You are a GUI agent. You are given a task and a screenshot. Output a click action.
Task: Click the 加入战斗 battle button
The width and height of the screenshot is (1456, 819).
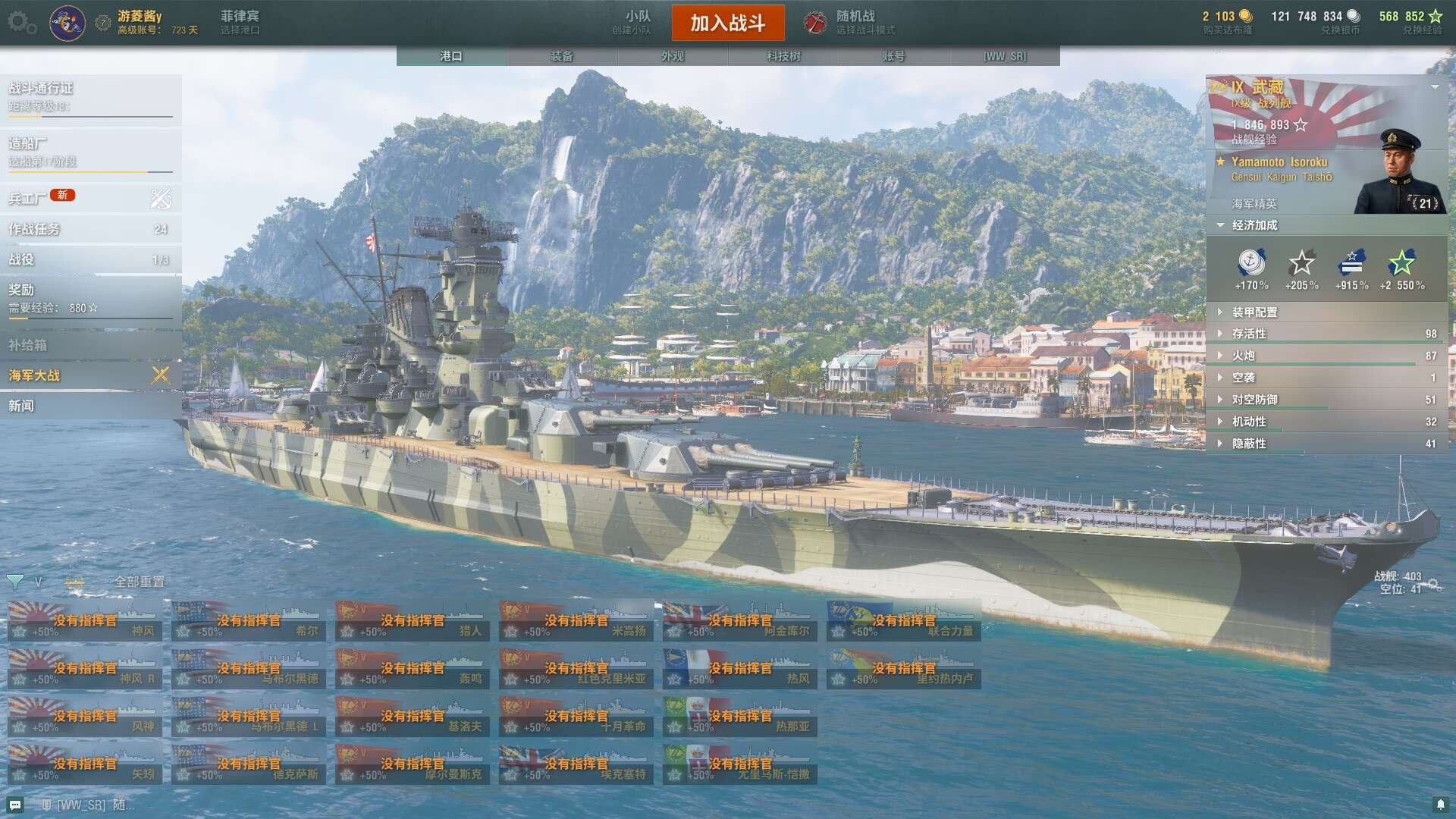(728, 23)
